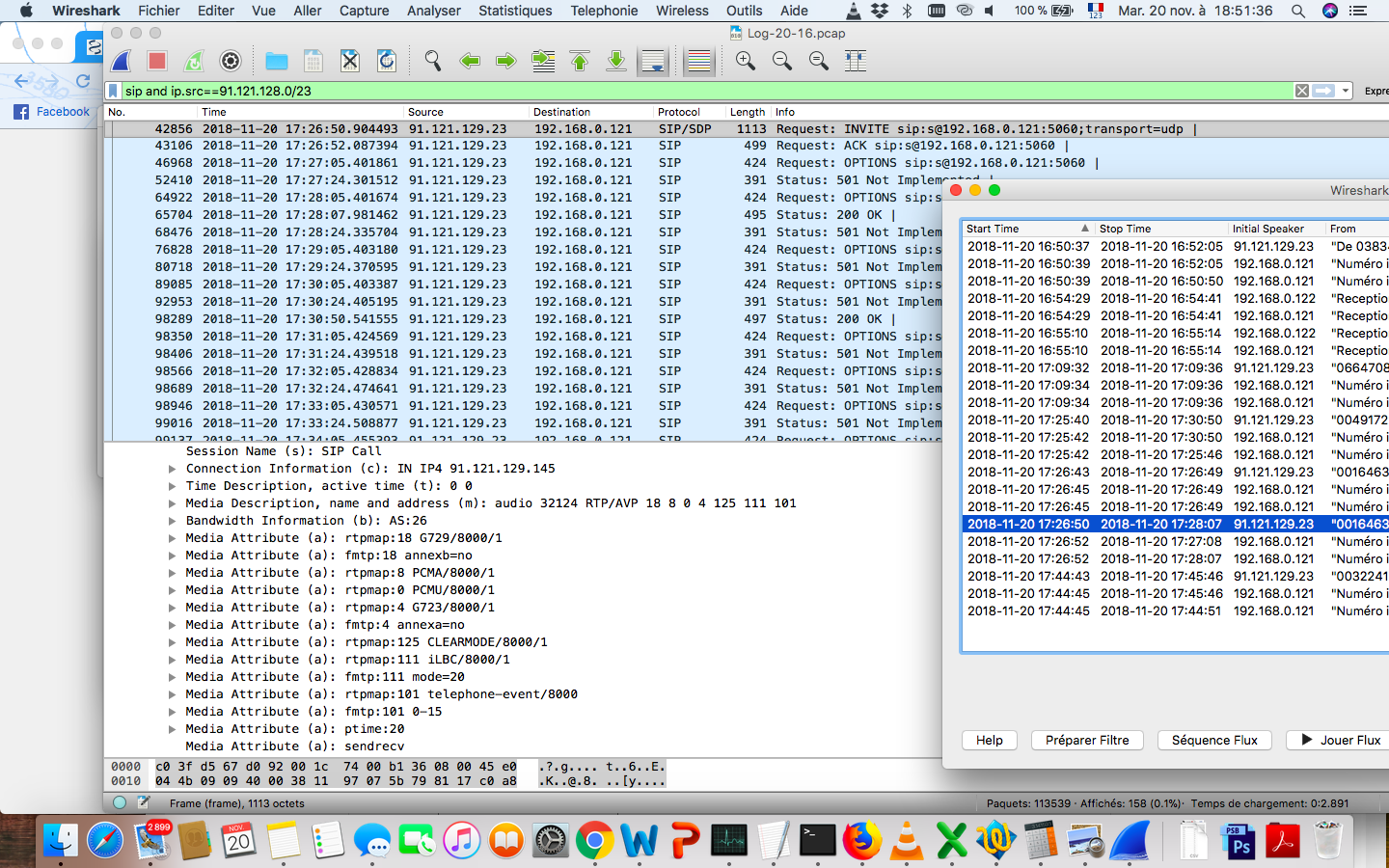Open the Telephonie menu
The width and height of the screenshot is (1389, 868).
point(604,11)
